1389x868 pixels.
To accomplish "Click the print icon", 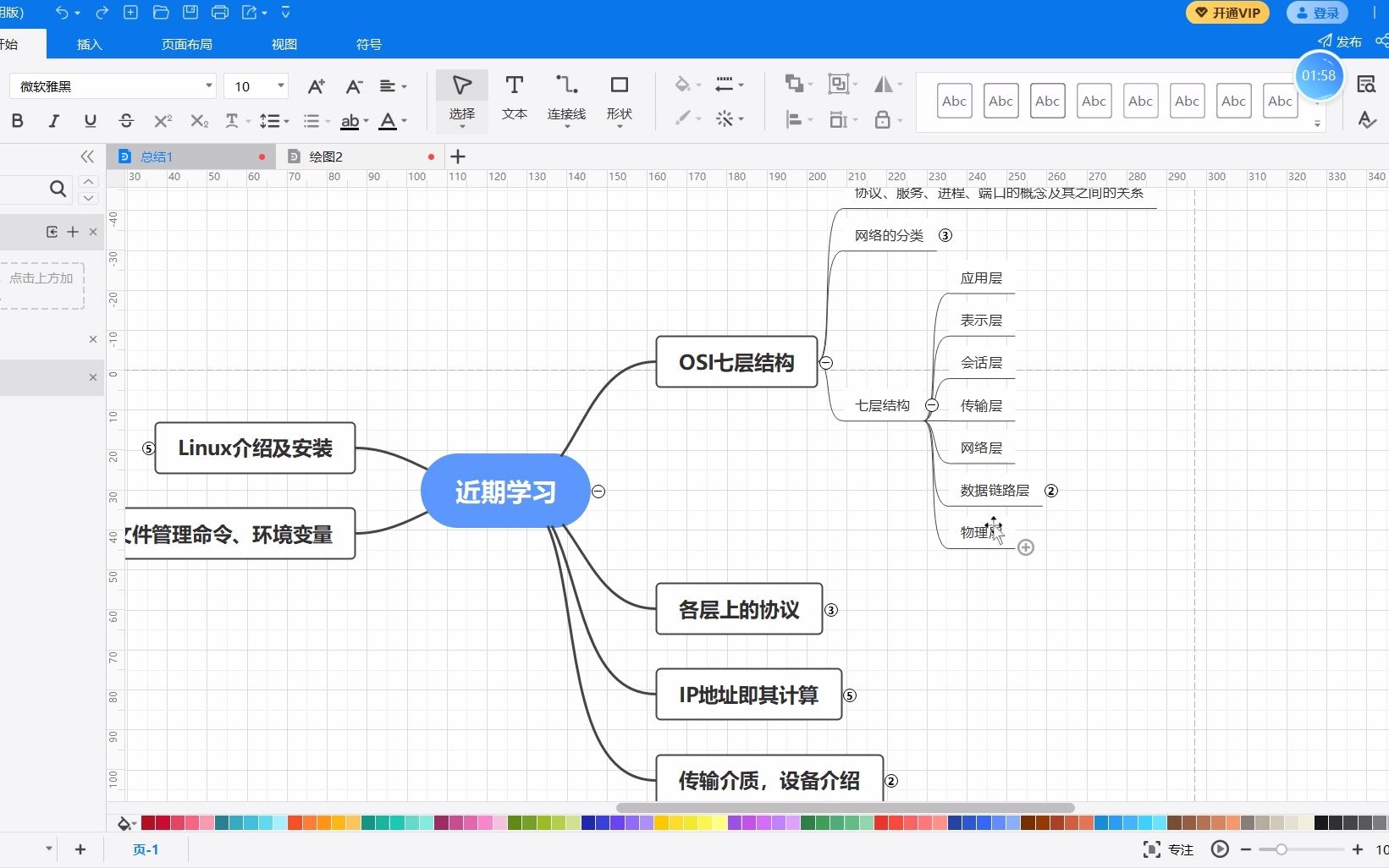I will (x=220, y=13).
